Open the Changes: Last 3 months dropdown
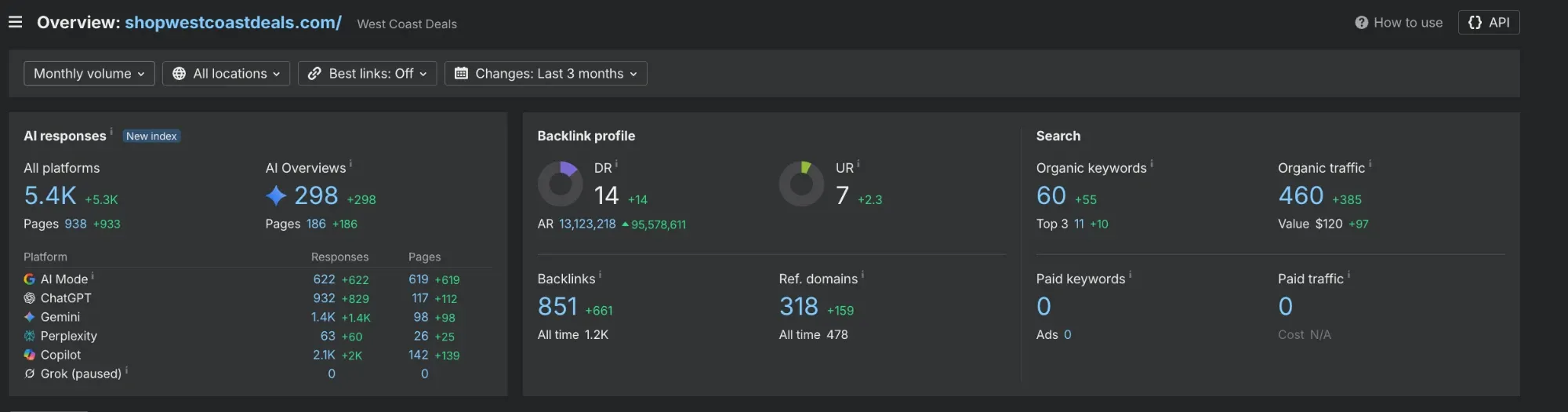This screenshot has width=1568, height=412. (x=546, y=73)
